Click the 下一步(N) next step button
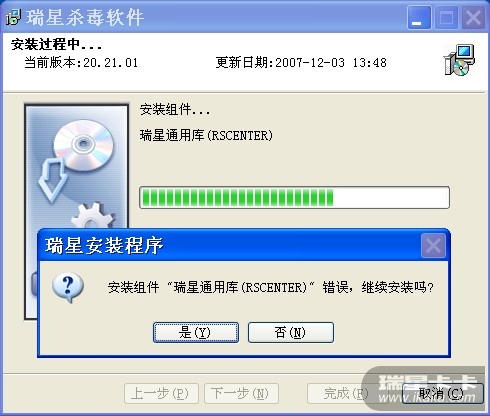 click(x=241, y=394)
